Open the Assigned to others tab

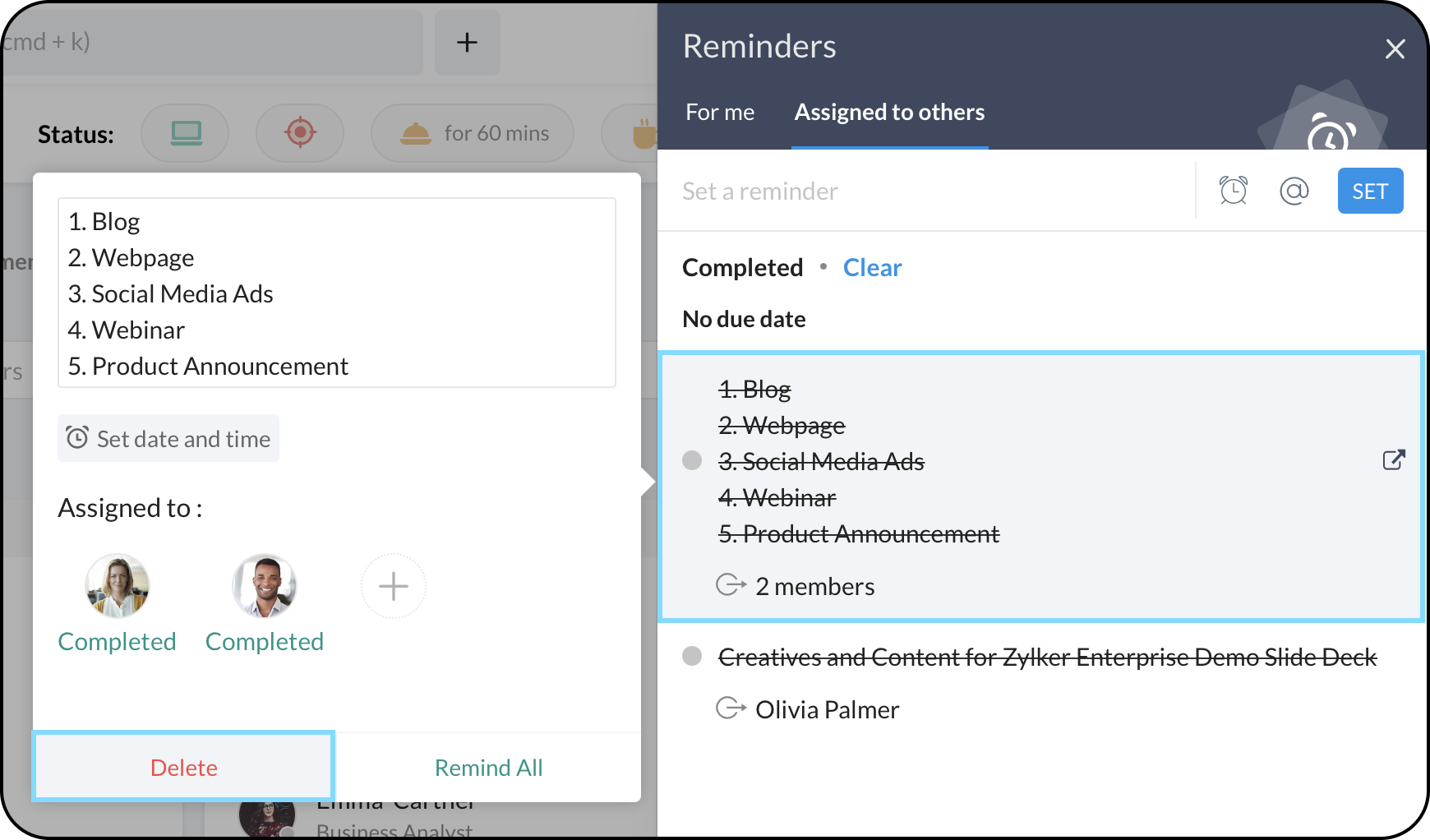pyautogui.click(x=889, y=113)
